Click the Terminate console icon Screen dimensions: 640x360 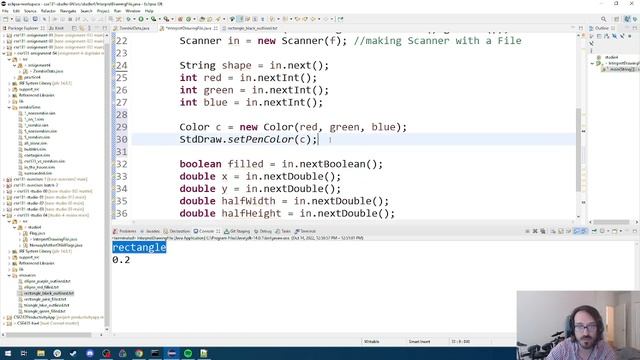pyautogui.click(x=527, y=231)
